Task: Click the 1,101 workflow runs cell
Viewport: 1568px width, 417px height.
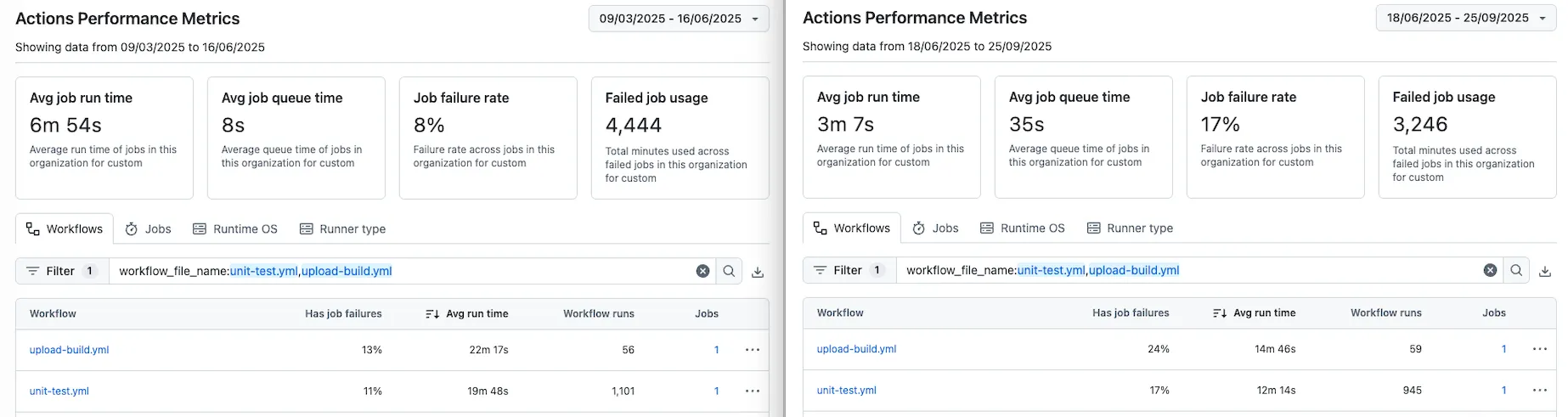Action: (623, 392)
